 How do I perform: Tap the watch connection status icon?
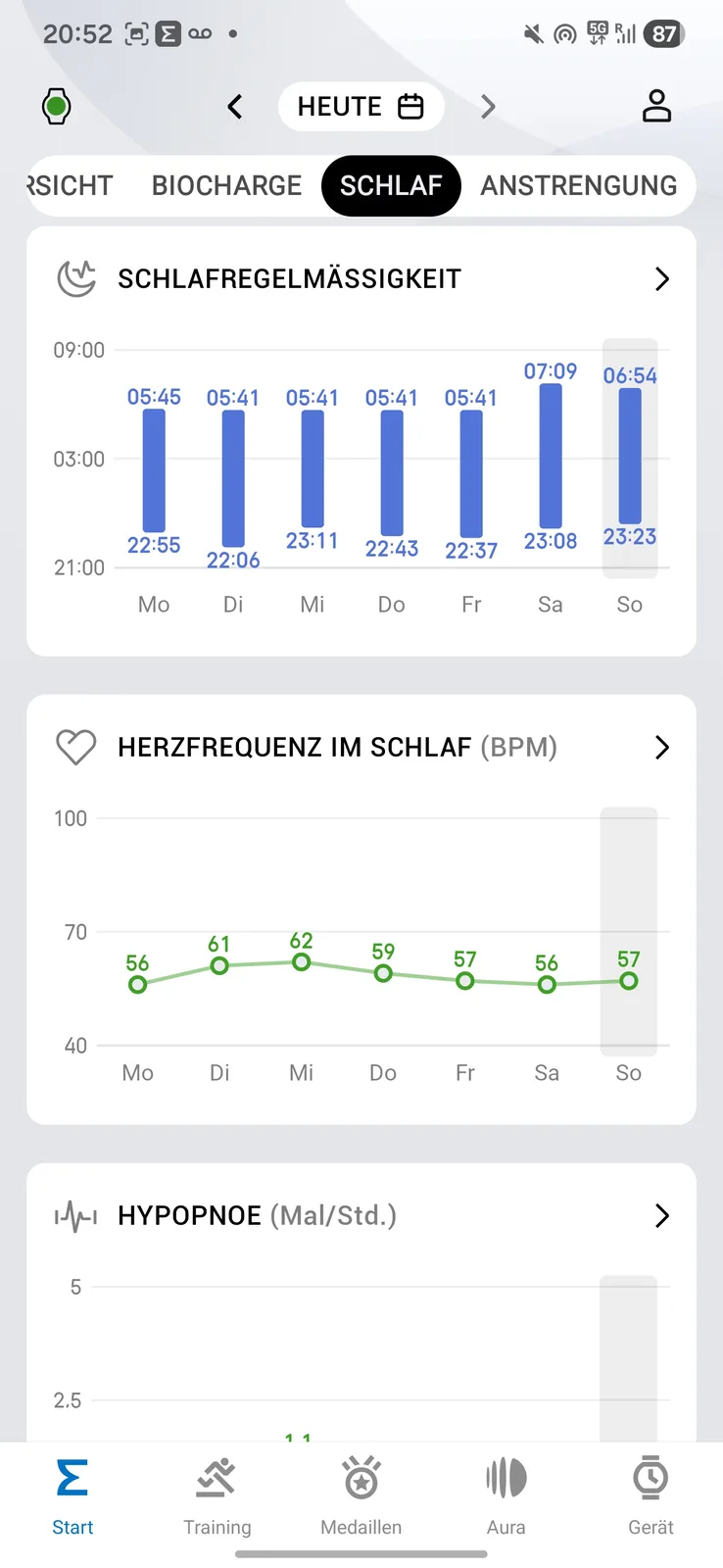point(57,106)
